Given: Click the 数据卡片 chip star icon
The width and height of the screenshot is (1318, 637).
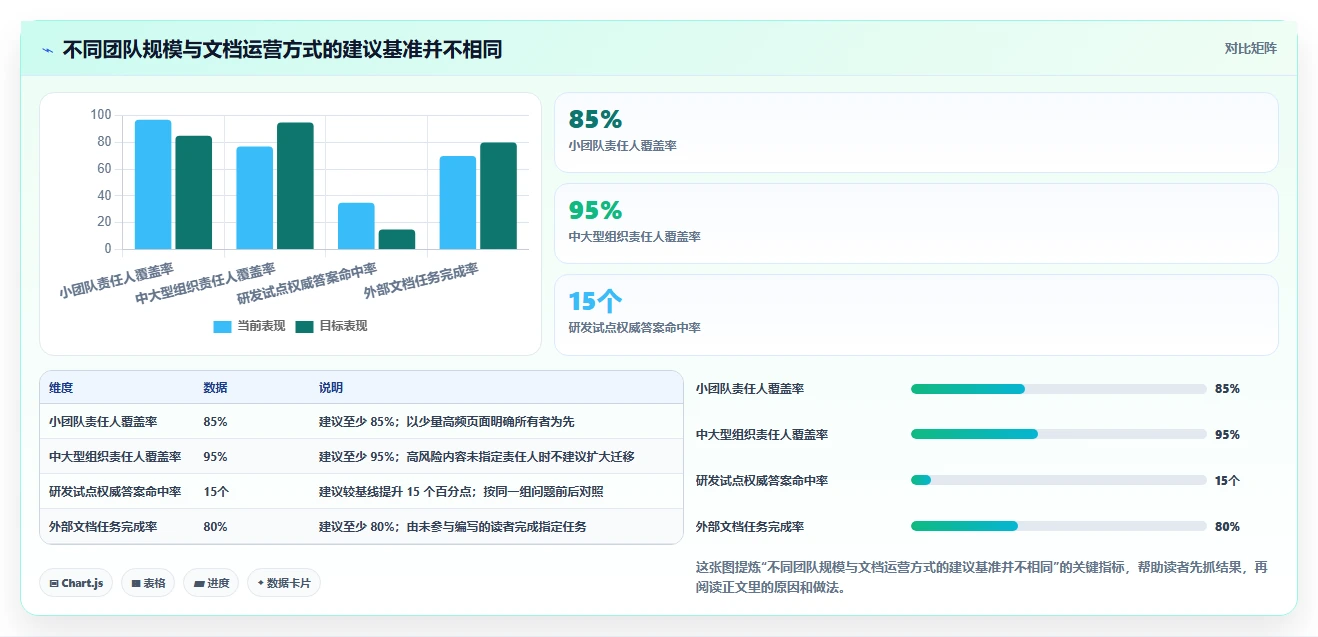Looking at the screenshot, I should coord(261,583).
